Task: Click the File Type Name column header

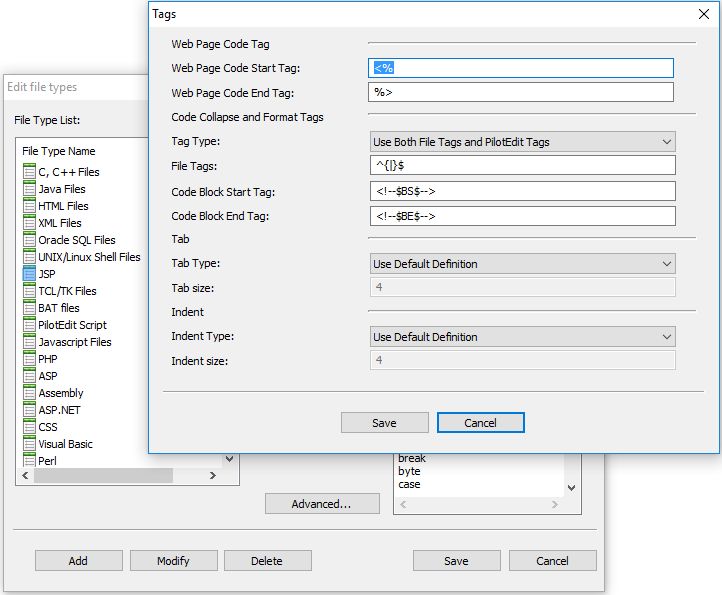Action: (x=58, y=151)
